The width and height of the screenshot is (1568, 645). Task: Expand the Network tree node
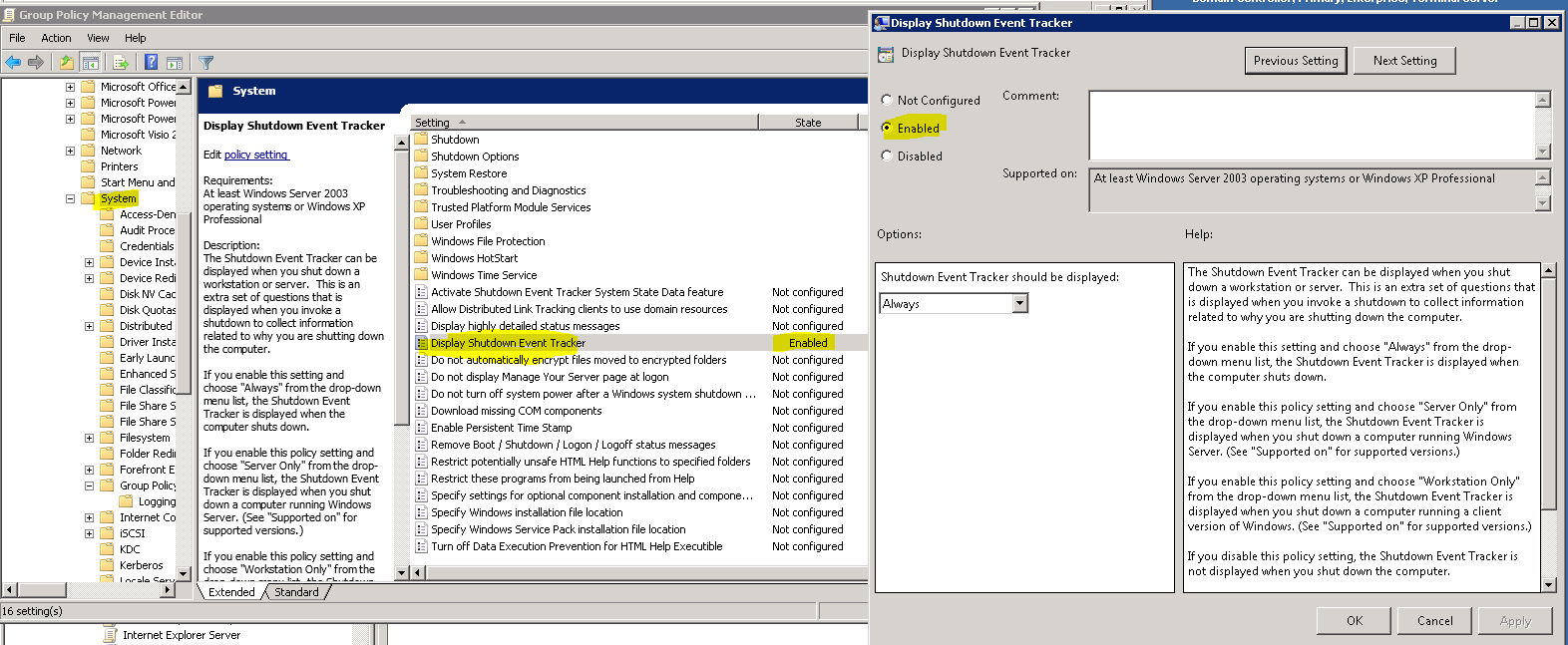click(x=70, y=151)
